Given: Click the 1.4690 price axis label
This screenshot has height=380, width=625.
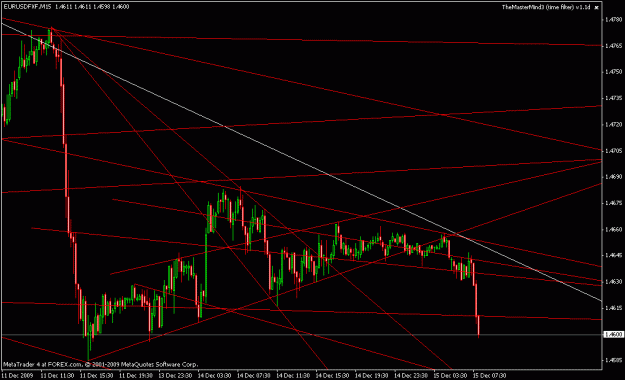Looking at the screenshot, I should click(613, 177).
